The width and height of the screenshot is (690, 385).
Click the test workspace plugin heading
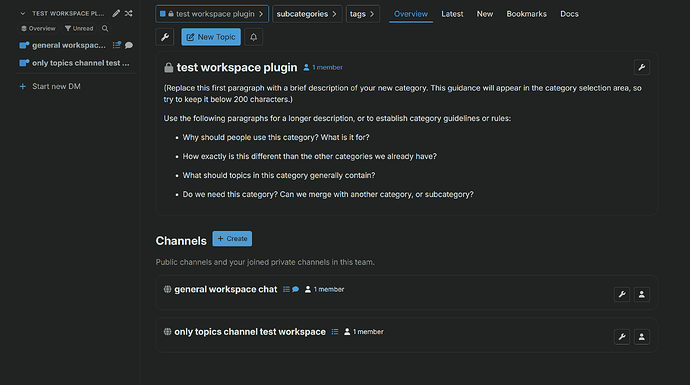(237, 67)
